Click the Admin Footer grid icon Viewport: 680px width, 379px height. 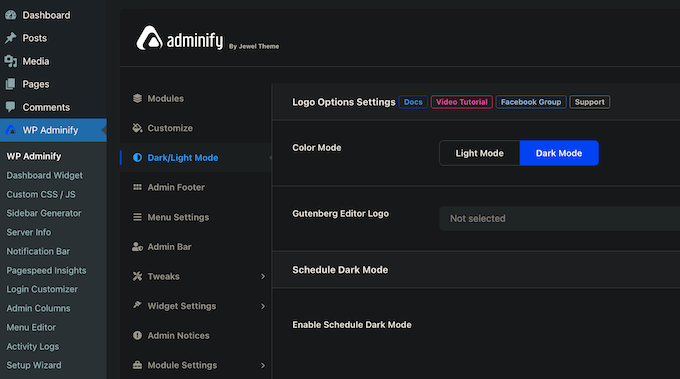(x=137, y=187)
